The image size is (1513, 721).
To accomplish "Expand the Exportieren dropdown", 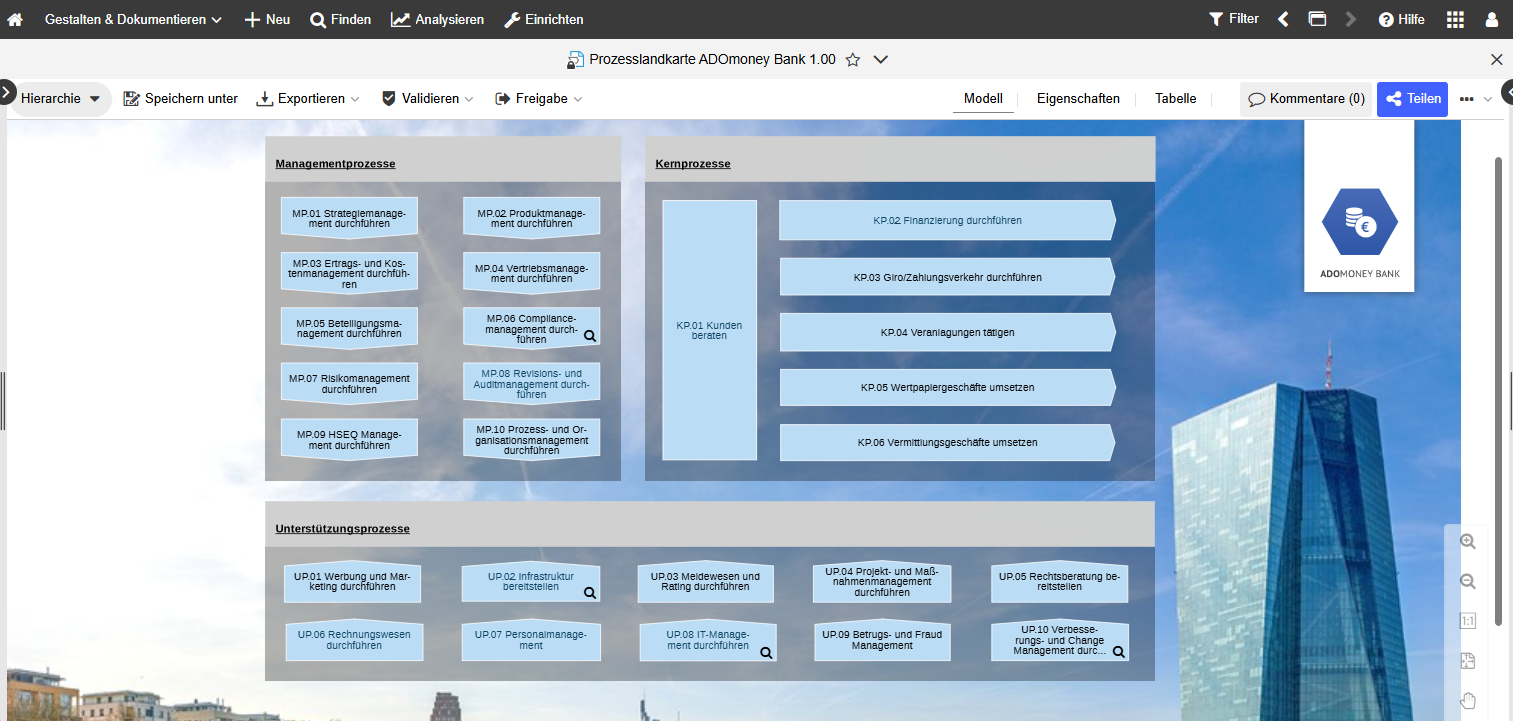I will click(x=308, y=99).
